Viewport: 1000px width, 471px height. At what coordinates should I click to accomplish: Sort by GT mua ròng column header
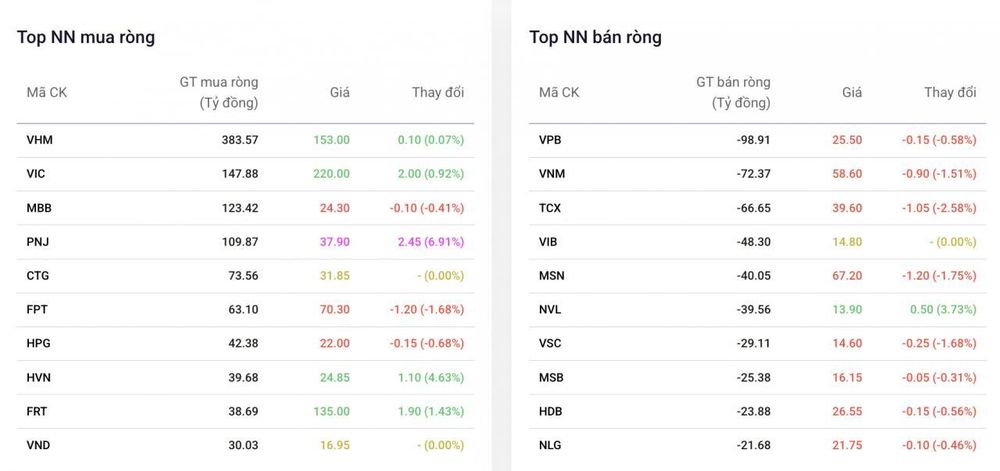pyautogui.click(x=219, y=92)
